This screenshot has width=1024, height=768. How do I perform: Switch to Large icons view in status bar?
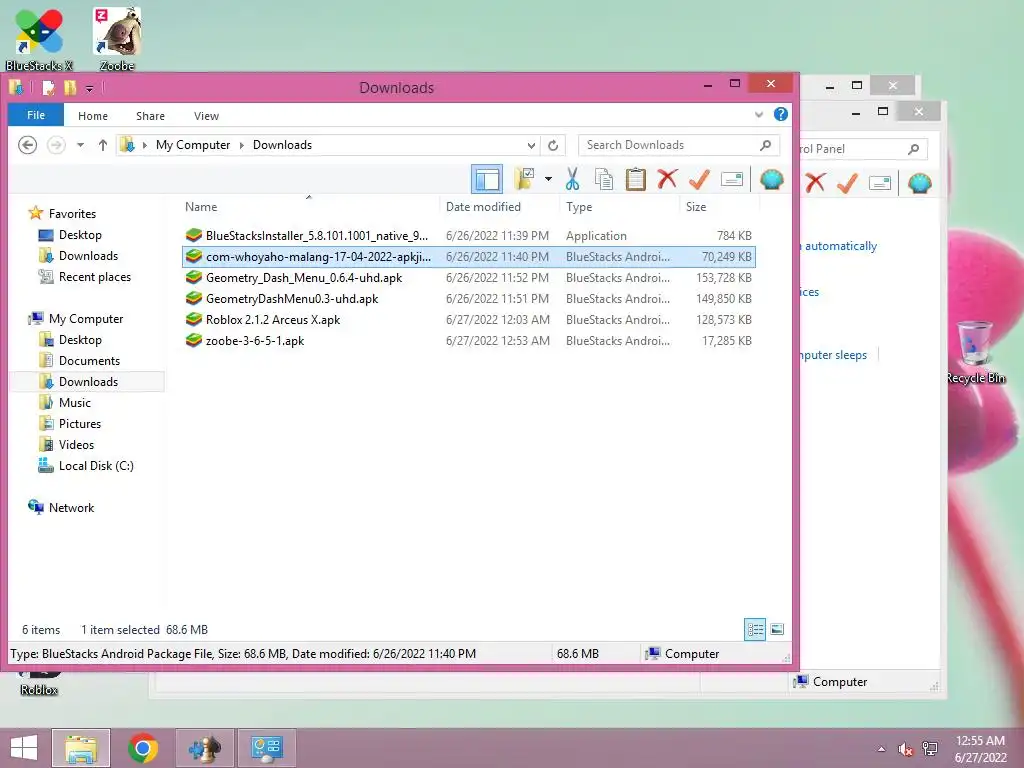pos(777,630)
